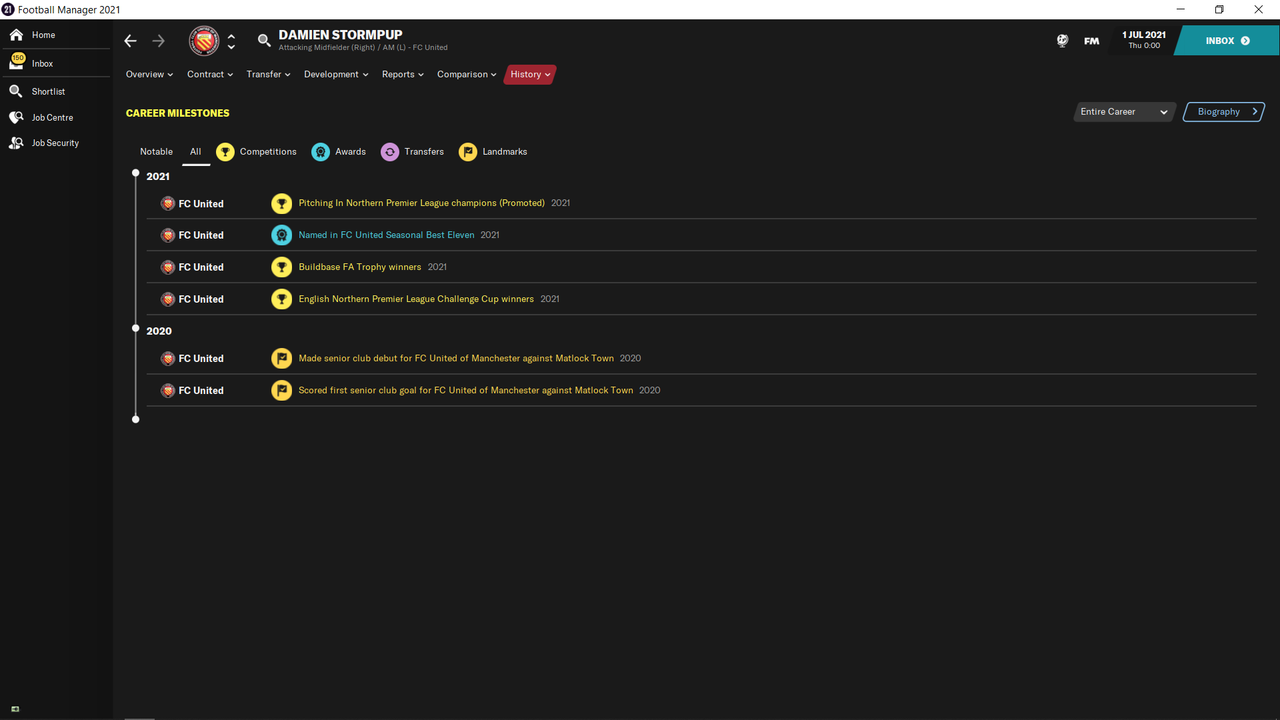The height and width of the screenshot is (720, 1280).
Task: Click the INBOX continue button
Action: (1227, 41)
